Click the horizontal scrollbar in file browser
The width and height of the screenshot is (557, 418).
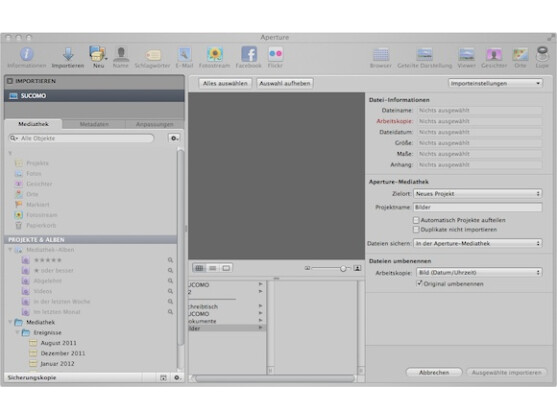[x=275, y=379]
